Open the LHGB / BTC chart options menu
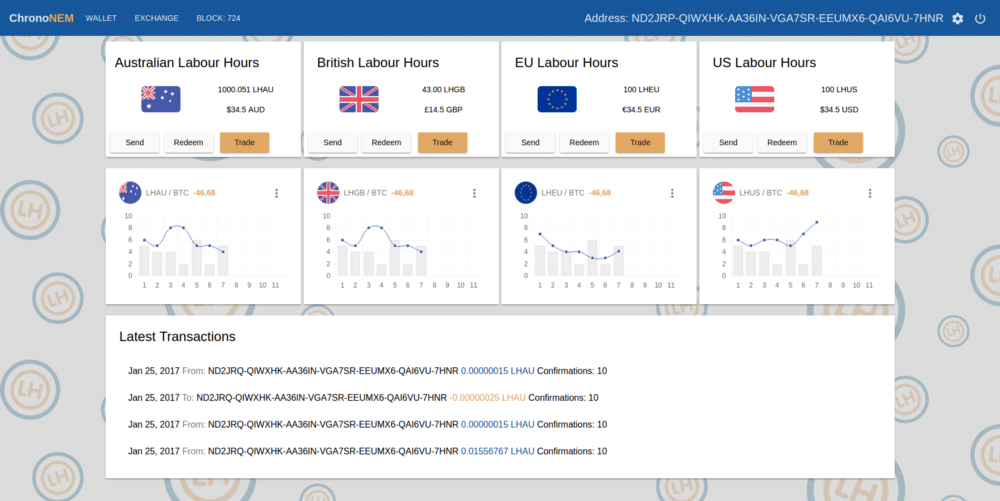This screenshot has height=501, width=1000. (x=474, y=193)
